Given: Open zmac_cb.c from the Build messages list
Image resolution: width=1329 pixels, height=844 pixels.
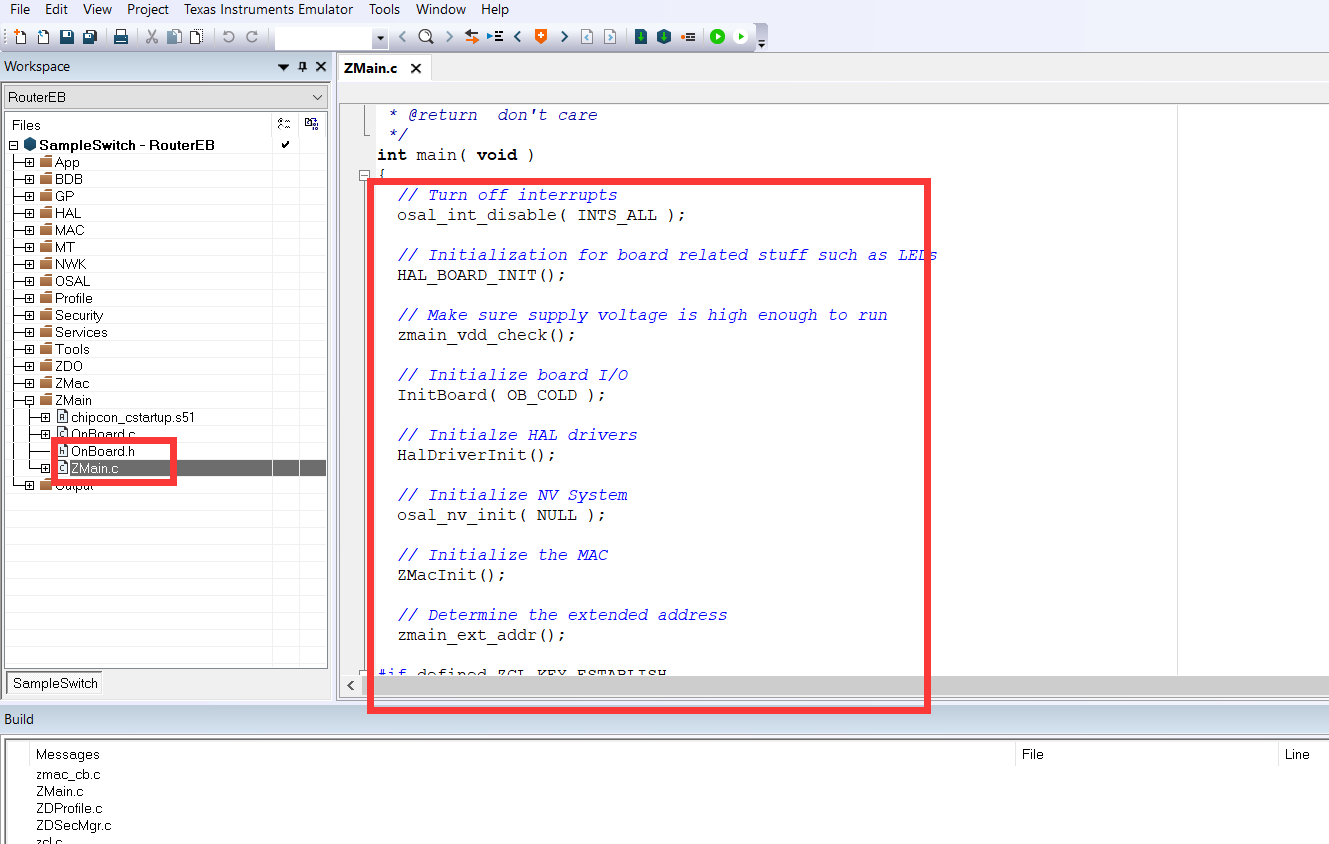Looking at the screenshot, I should coord(68,774).
